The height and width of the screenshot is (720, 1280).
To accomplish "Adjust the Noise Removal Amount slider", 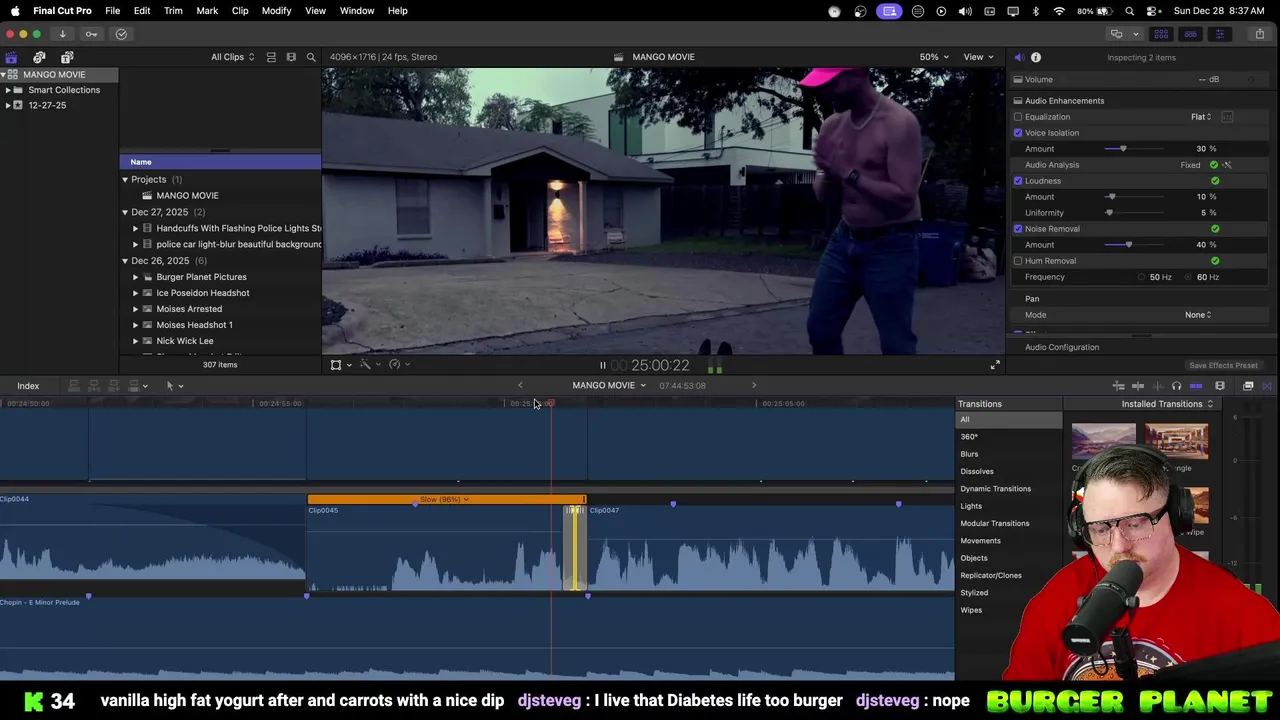I will click(x=1129, y=245).
